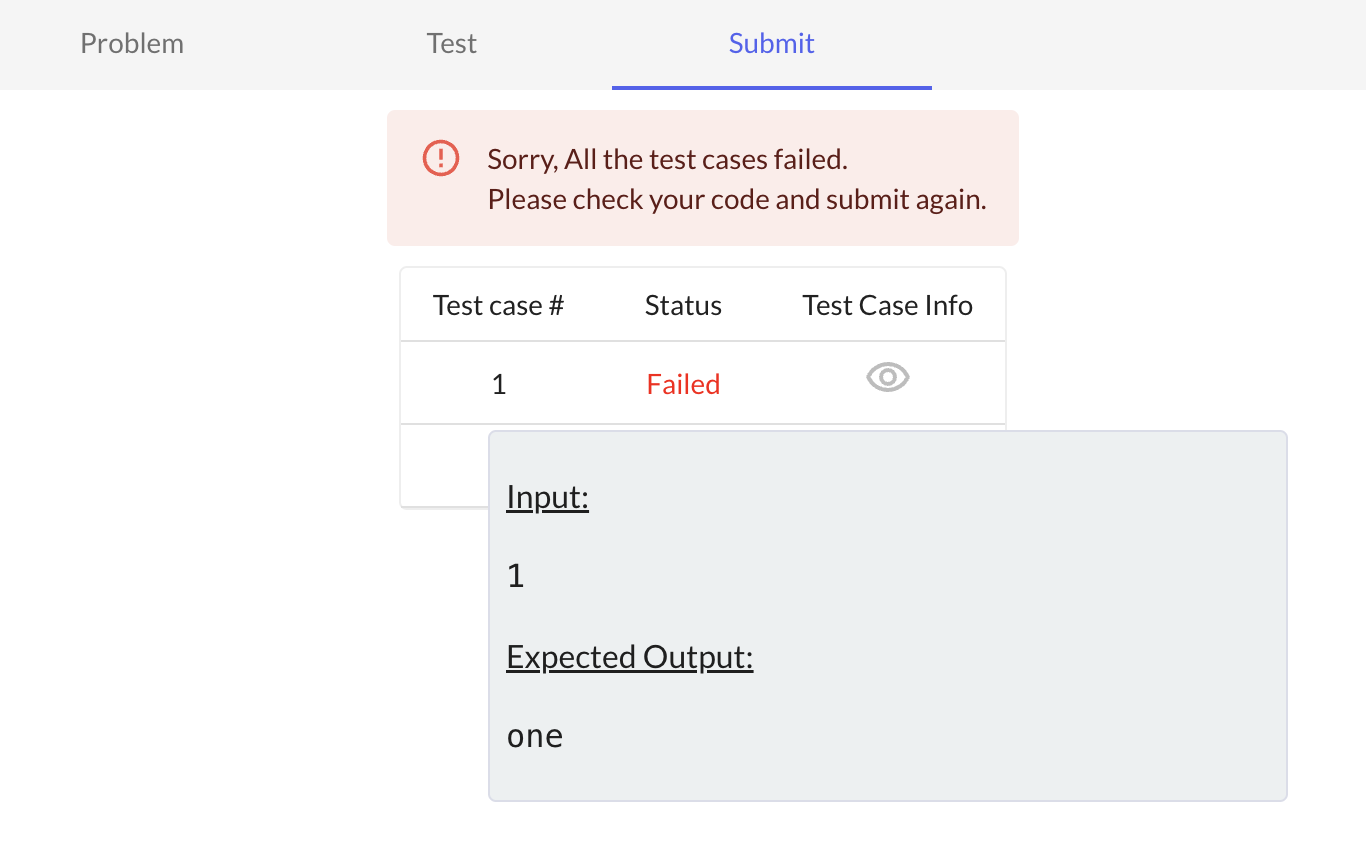The image size is (1366, 868).
Task: Switch to the Problem tab
Action: 132,44
